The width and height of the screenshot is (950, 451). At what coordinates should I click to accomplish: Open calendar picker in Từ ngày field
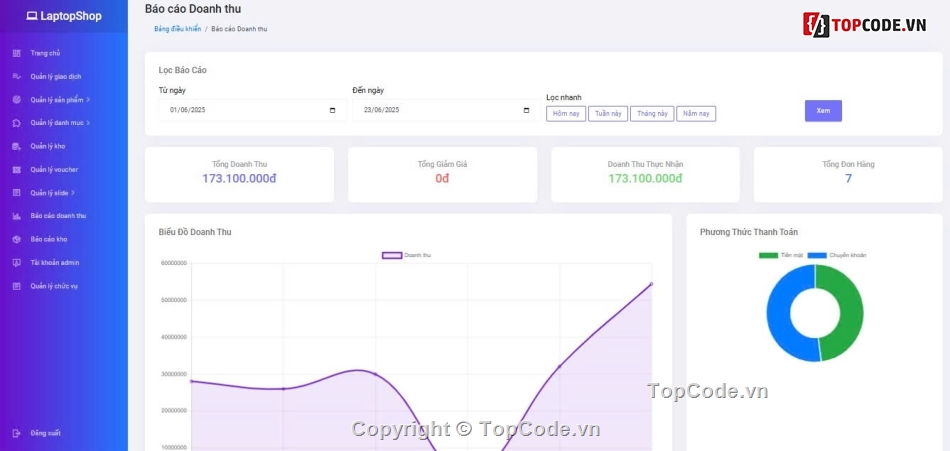tap(333, 110)
